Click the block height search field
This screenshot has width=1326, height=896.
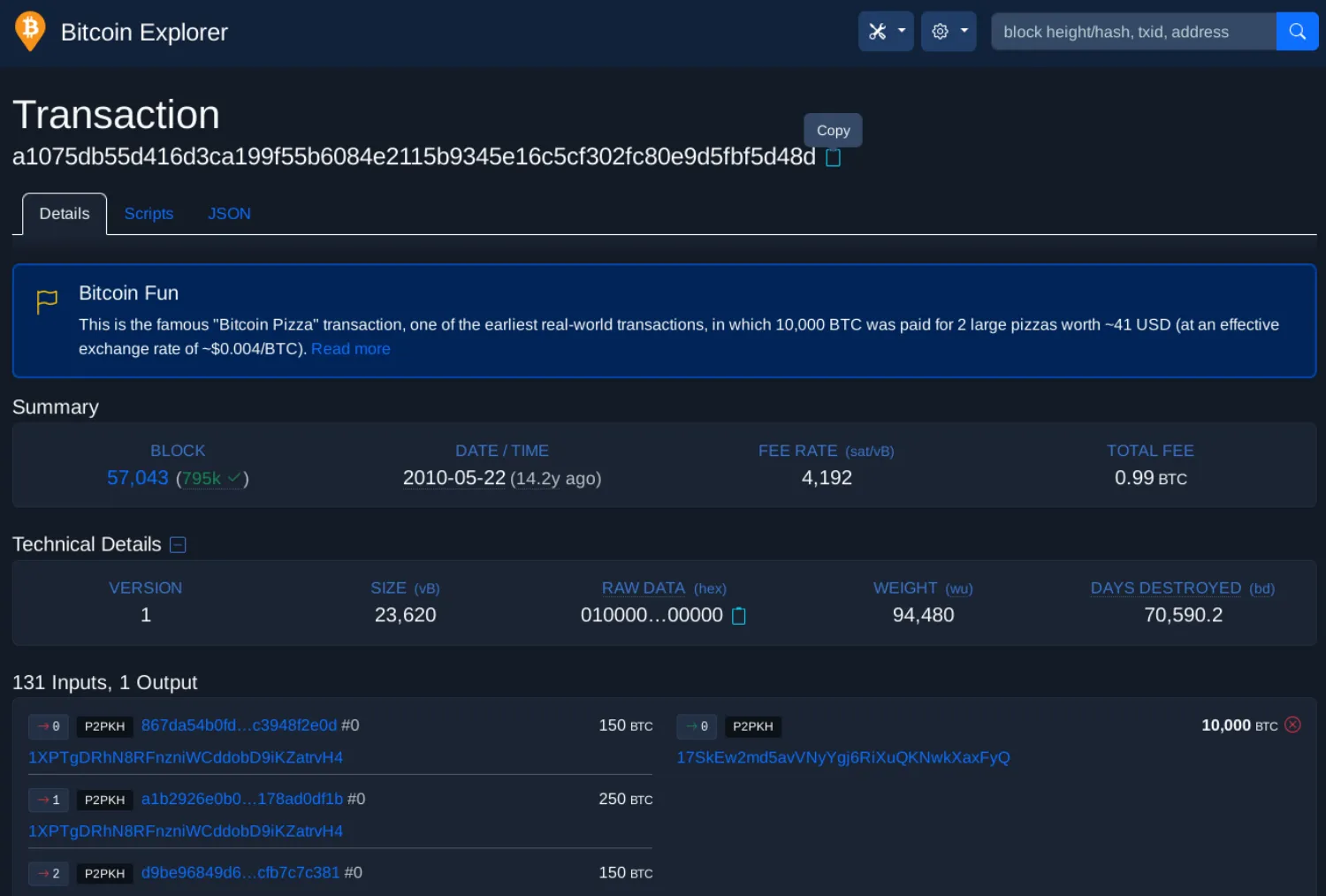[x=1132, y=31]
